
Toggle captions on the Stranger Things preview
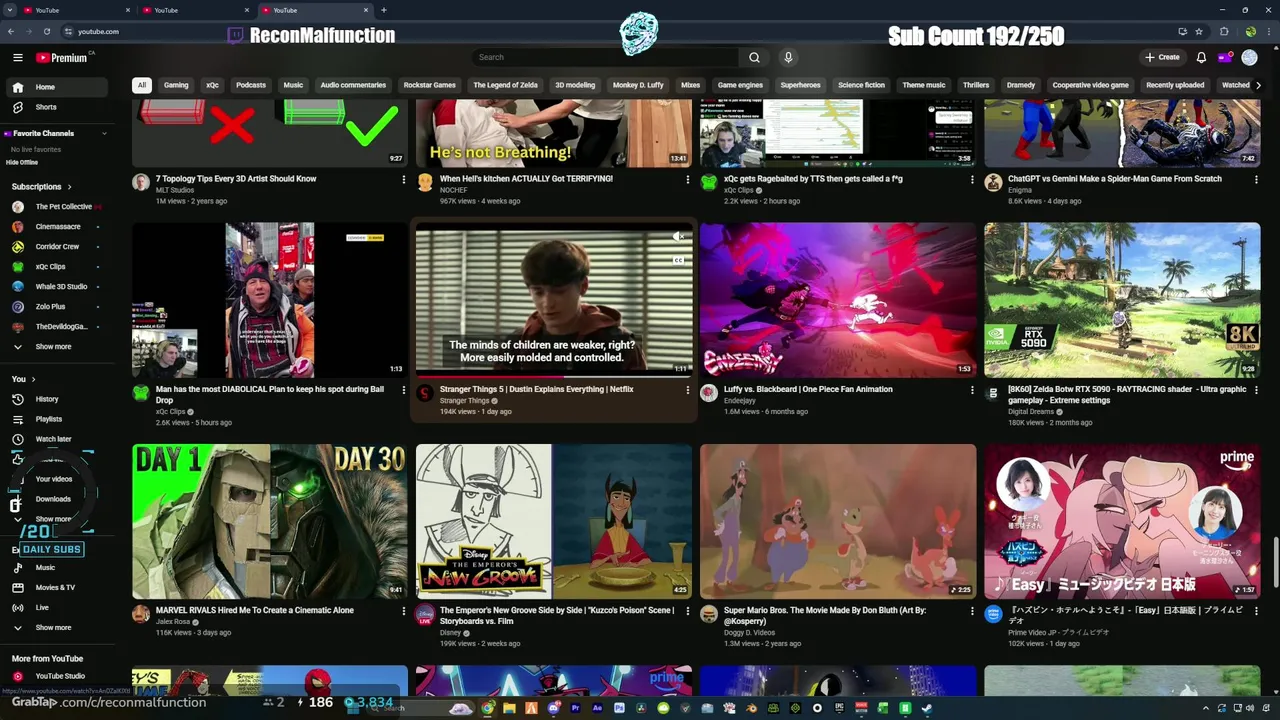tap(678, 260)
